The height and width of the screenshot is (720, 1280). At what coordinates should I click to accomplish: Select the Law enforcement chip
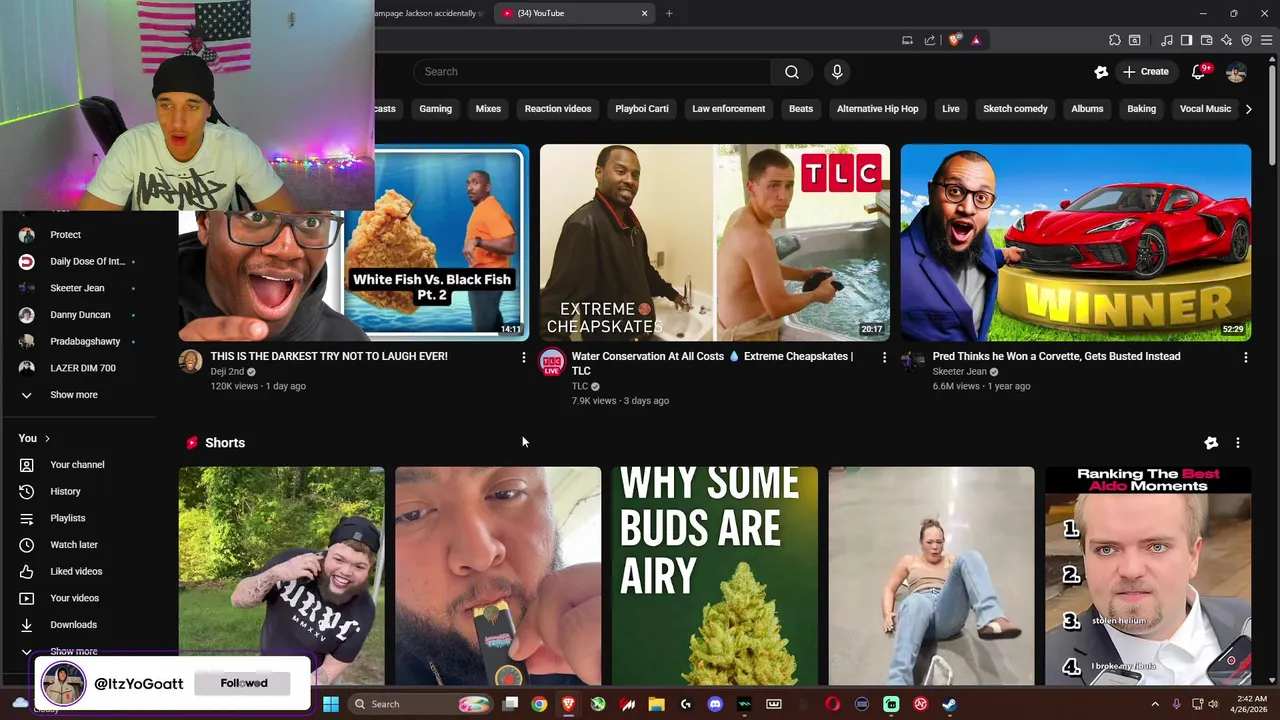[x=728, y=109]
